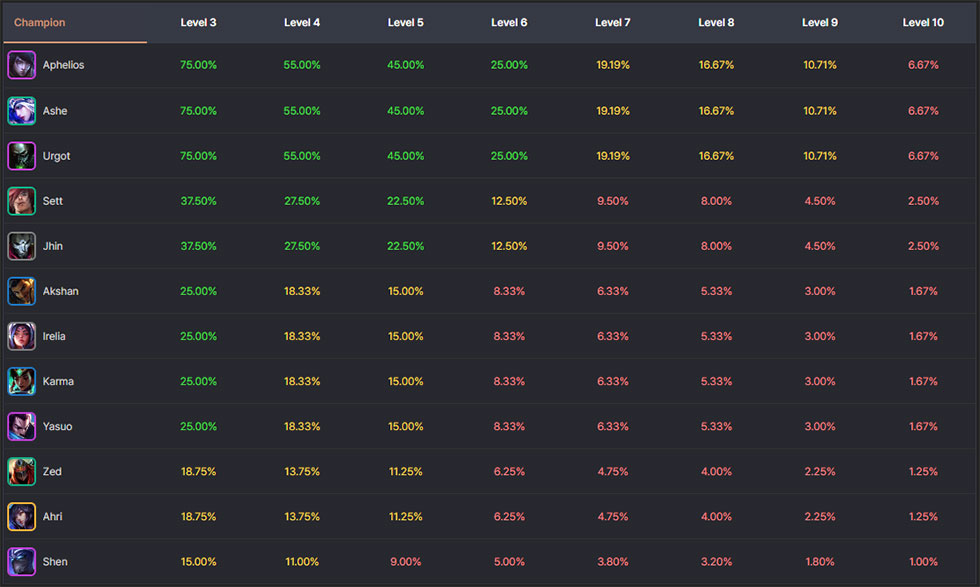Click Yasuo Level 7 value 6.33%
The image size is (980, 587).
612,426
